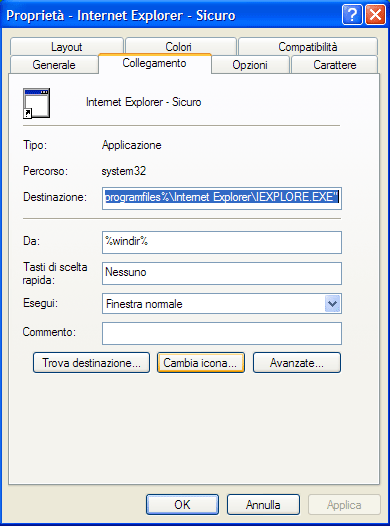Click in the empty Commento field
Image resolution: width=390 pixels, height=526 pixels.
point(222,333)
